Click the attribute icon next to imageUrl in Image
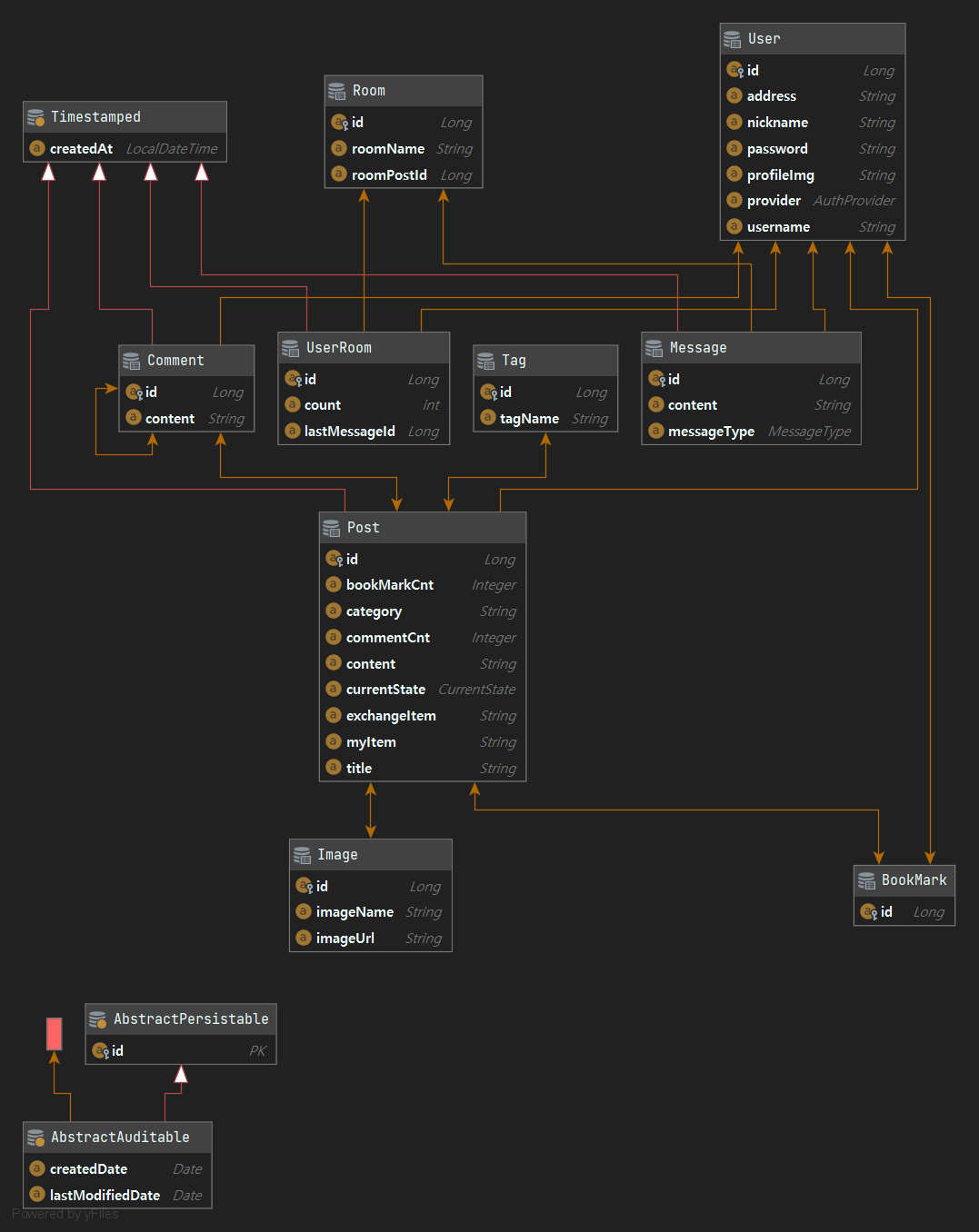This screenshot has width=979, height=1232. (x=304, y=938)
